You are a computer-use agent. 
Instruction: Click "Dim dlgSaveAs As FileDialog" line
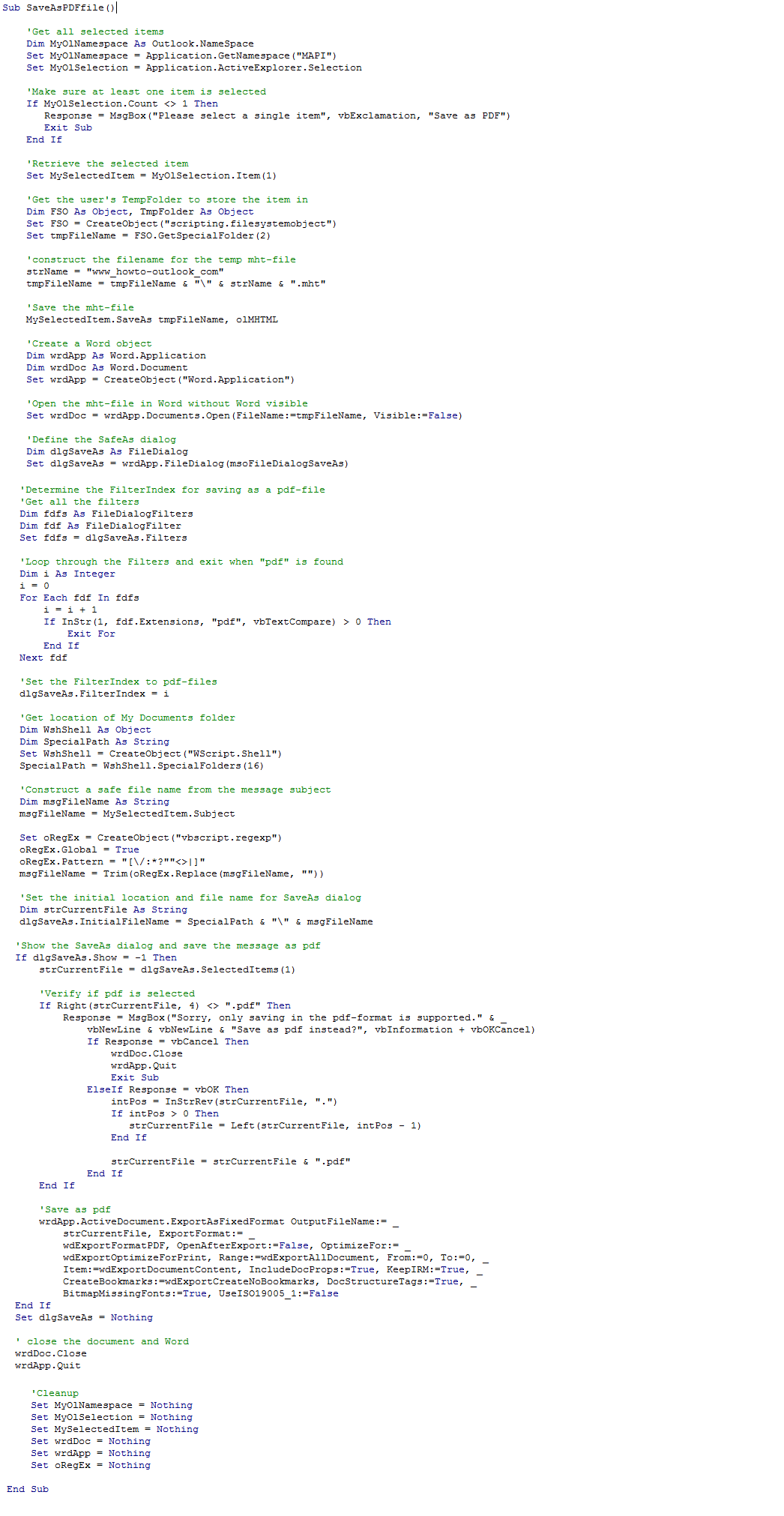coord(107,451)
